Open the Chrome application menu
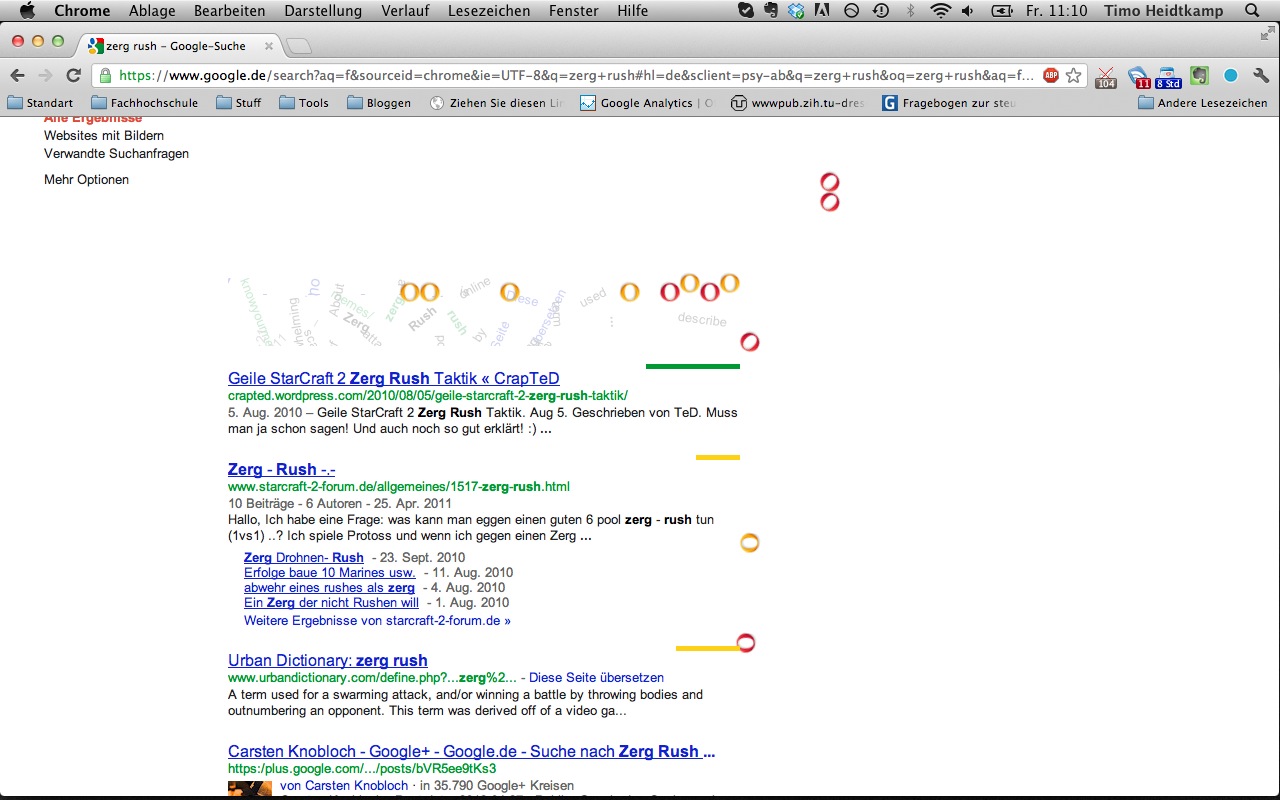Screen dimensions: 1280x800 click(x=82, y=11)
